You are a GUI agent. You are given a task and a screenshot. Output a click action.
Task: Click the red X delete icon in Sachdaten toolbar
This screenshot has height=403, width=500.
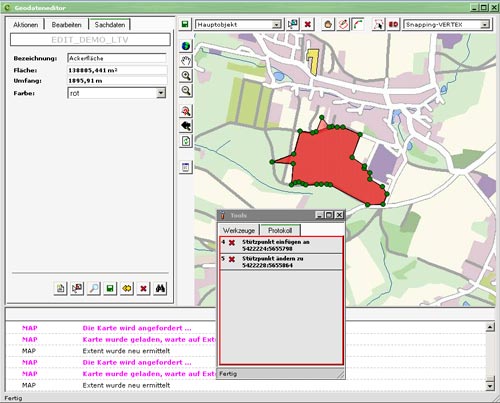point(143,288)
